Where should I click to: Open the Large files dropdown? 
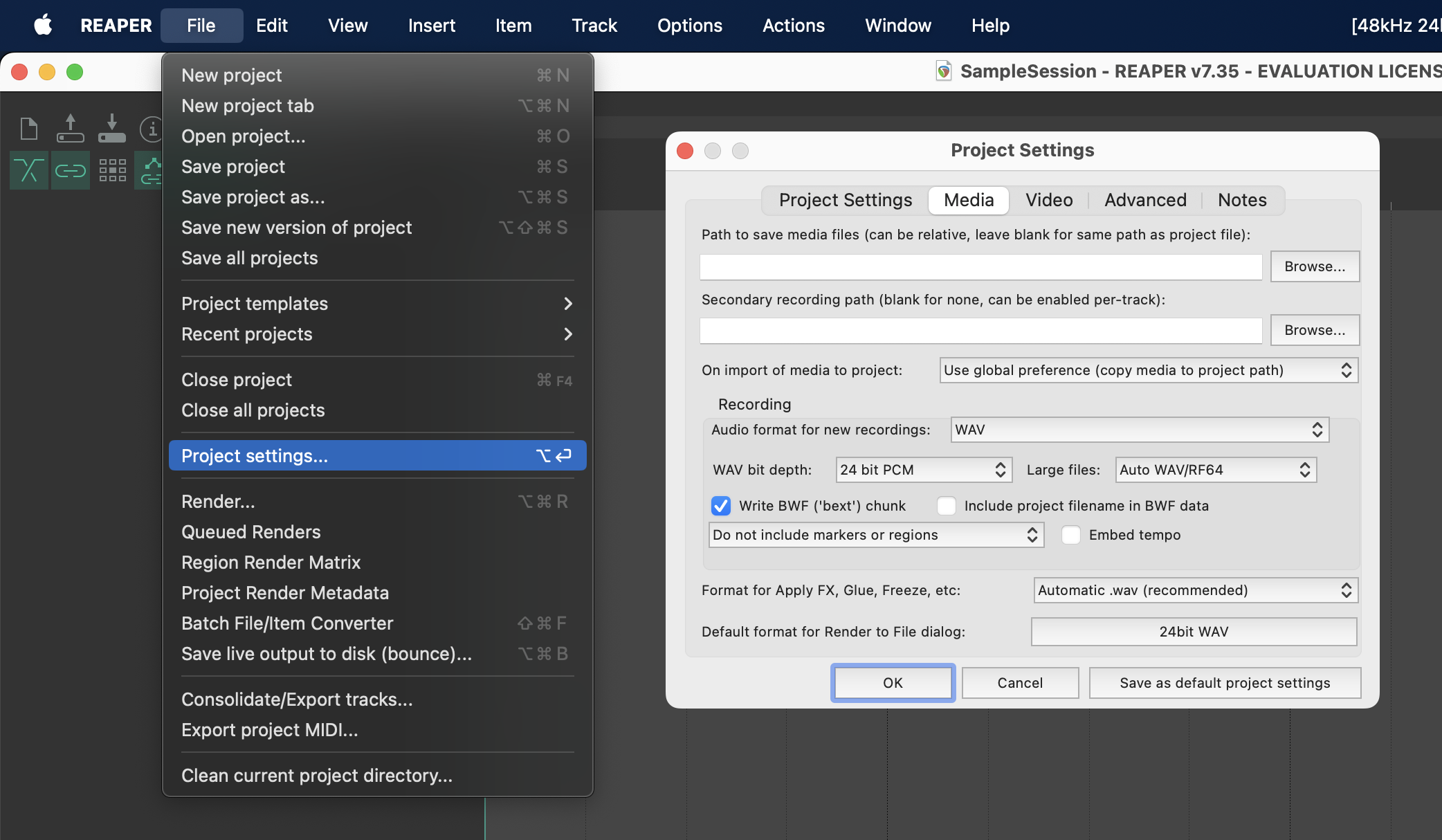[x=1215, y=470]
